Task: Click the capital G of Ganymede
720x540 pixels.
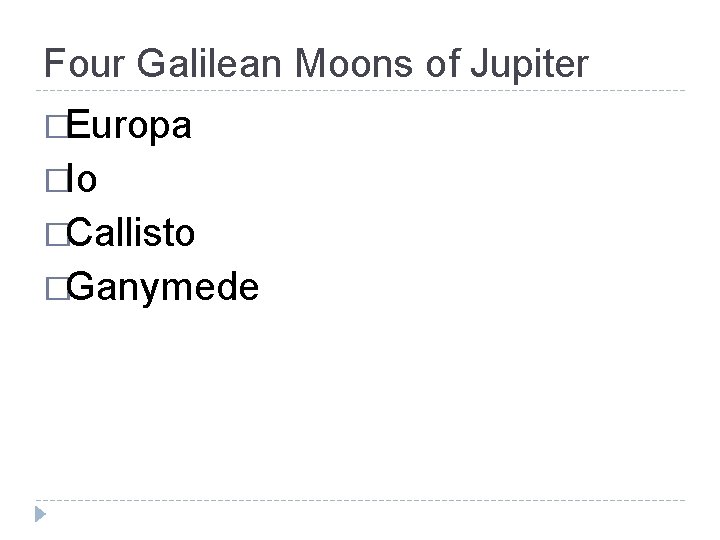Action: click(x=81, y=286)
